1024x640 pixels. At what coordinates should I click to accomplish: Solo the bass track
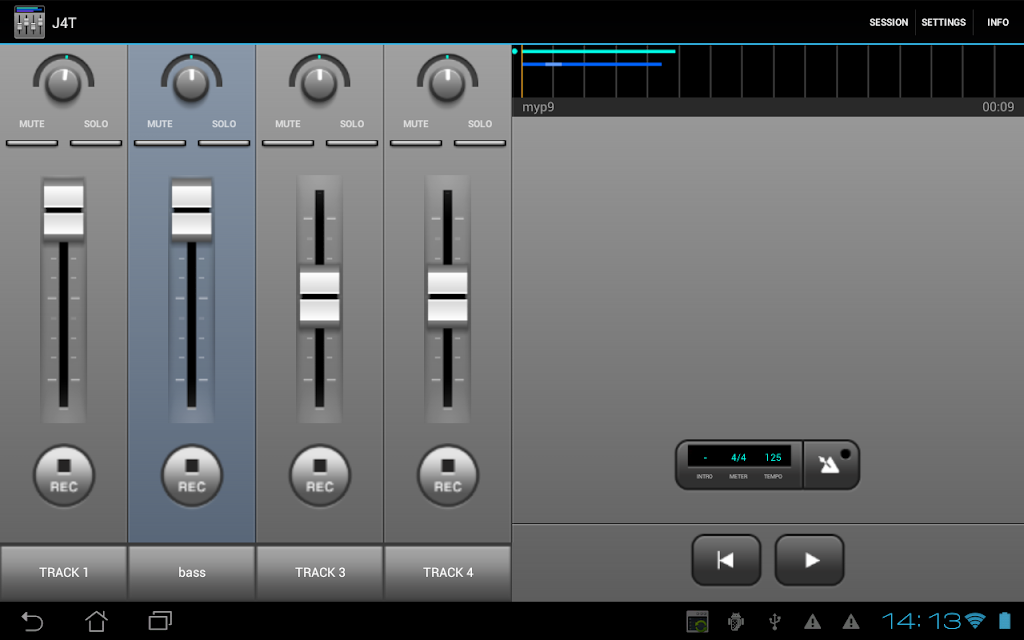(224, 142)
